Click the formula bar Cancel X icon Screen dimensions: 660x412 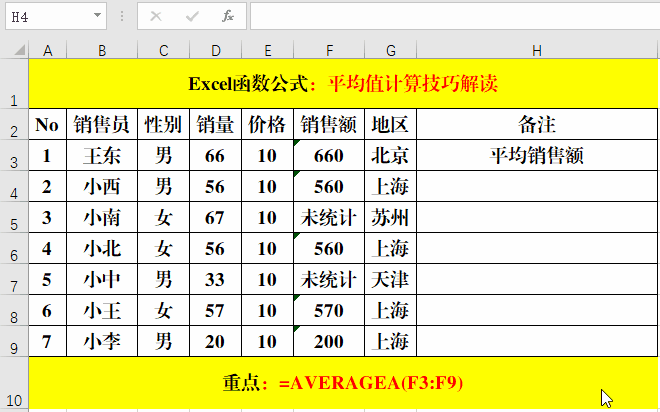(156, 16)
